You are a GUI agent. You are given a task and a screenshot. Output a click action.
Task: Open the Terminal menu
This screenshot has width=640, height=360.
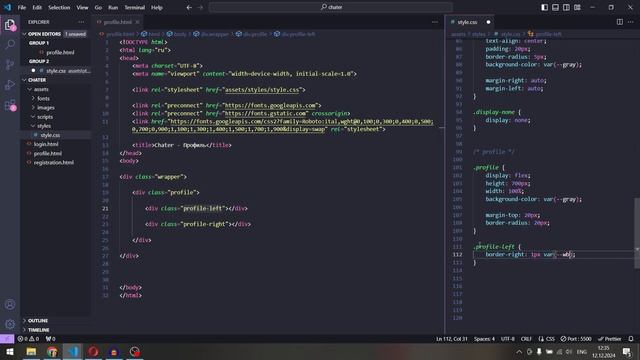(135, 7)
